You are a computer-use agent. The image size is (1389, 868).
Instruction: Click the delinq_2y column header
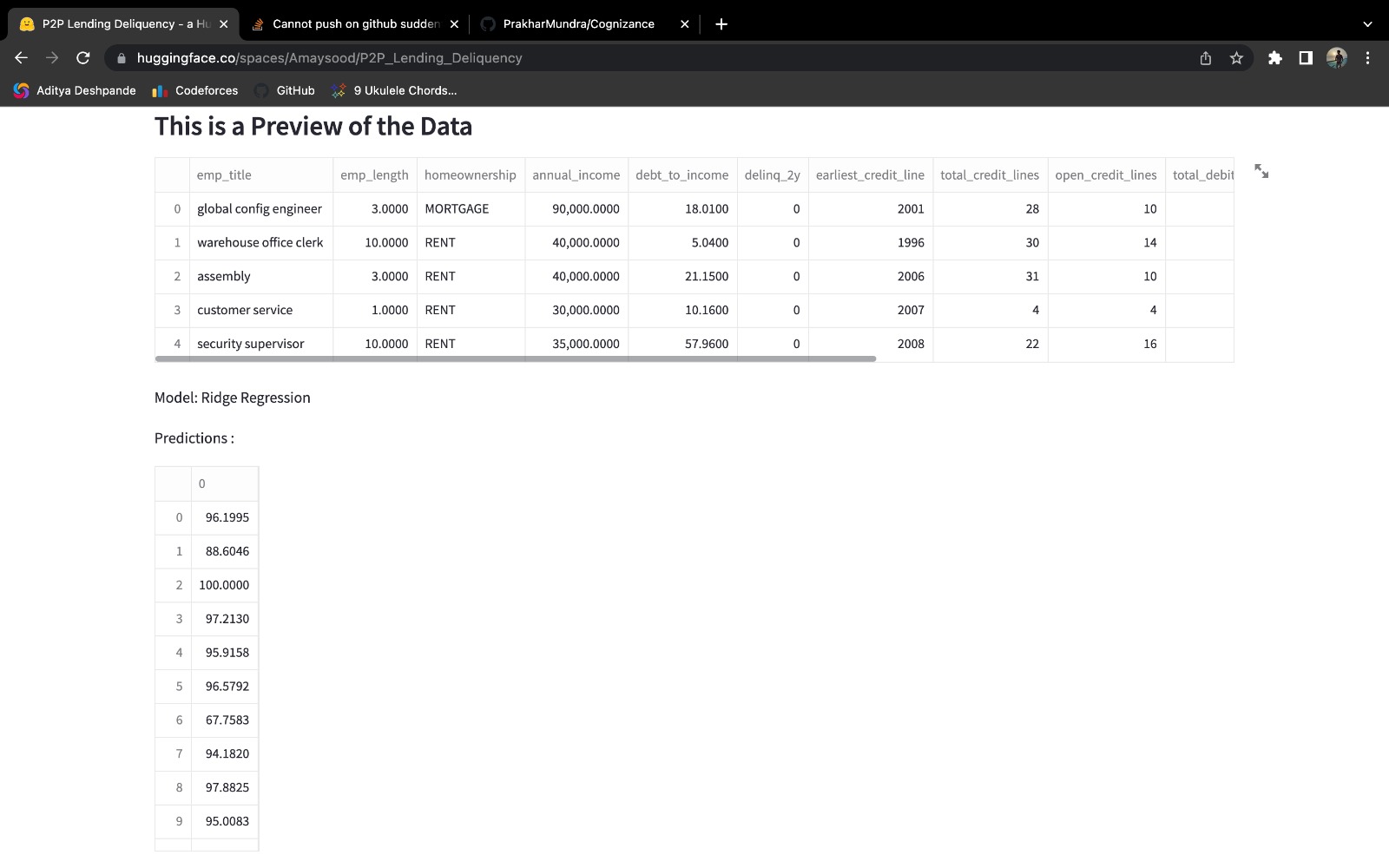coord(773,175)
